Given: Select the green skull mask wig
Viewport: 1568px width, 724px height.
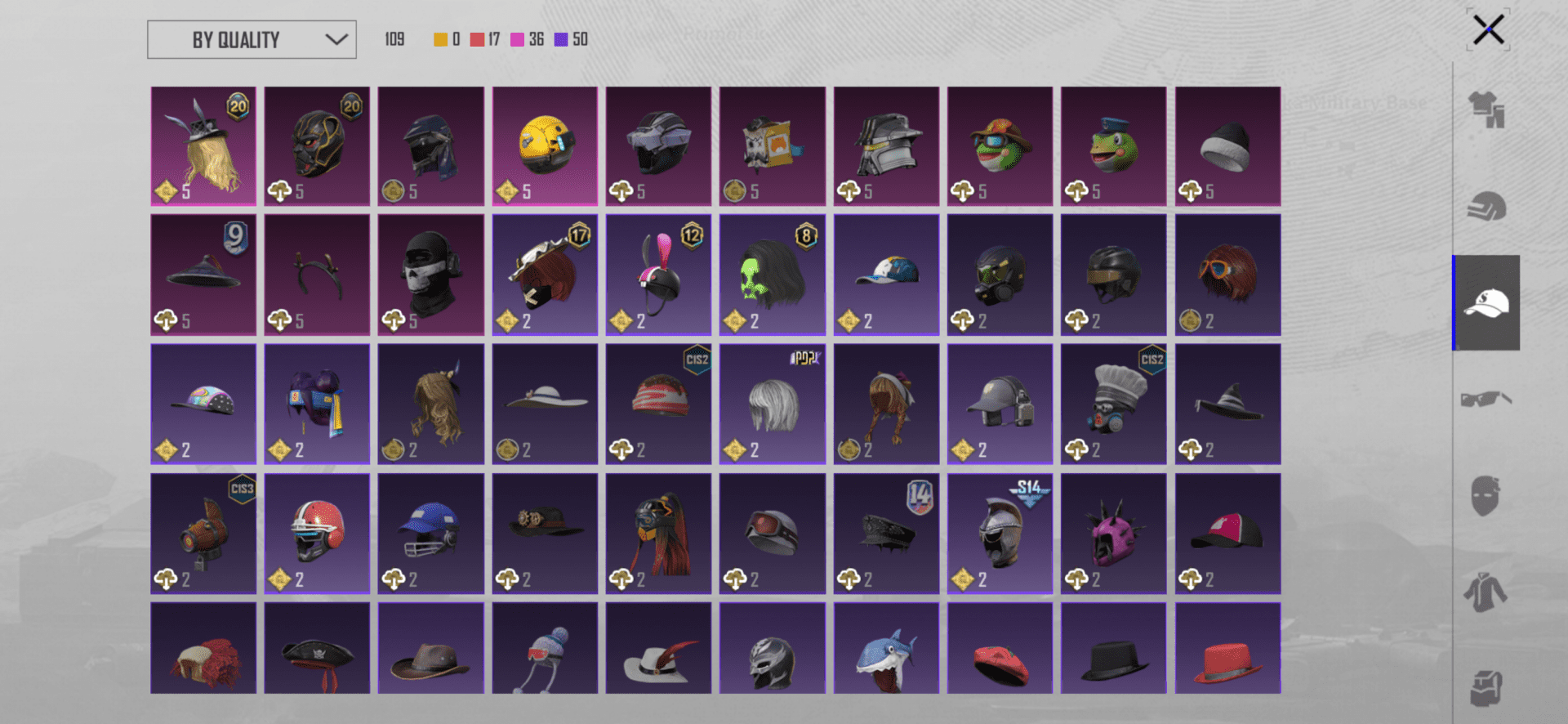Looking at the screenshot, I should pyautogui.click(x=773, y=275).
